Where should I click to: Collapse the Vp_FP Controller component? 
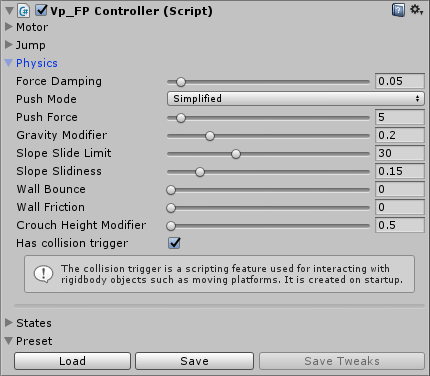click(x=9, y=11)
